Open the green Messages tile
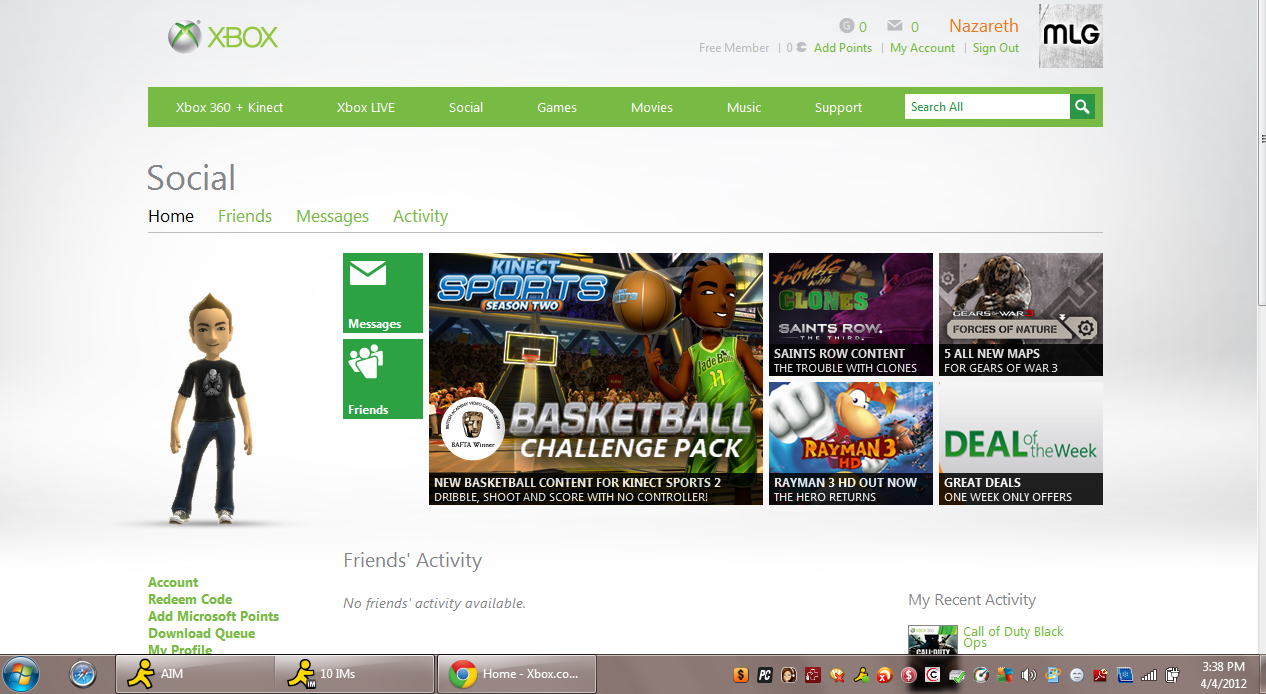 [383, 293]
